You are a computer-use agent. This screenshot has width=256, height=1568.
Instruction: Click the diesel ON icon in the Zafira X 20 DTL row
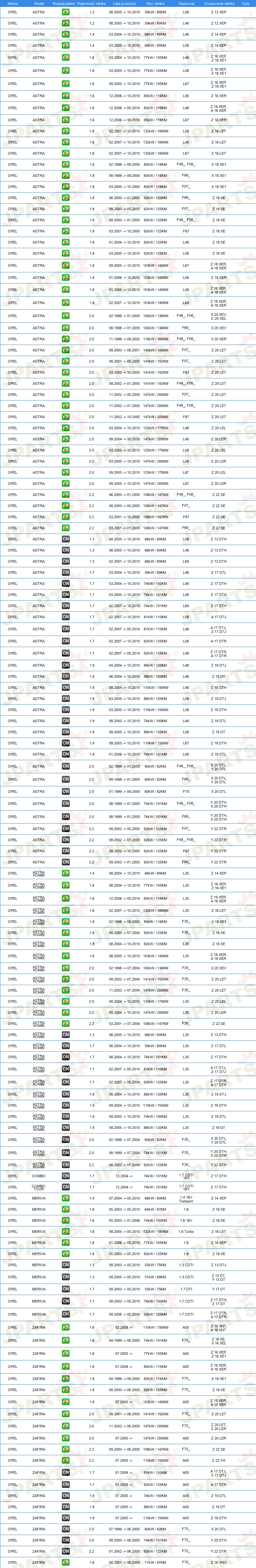pyautogui.click(x=66, y=1529)
